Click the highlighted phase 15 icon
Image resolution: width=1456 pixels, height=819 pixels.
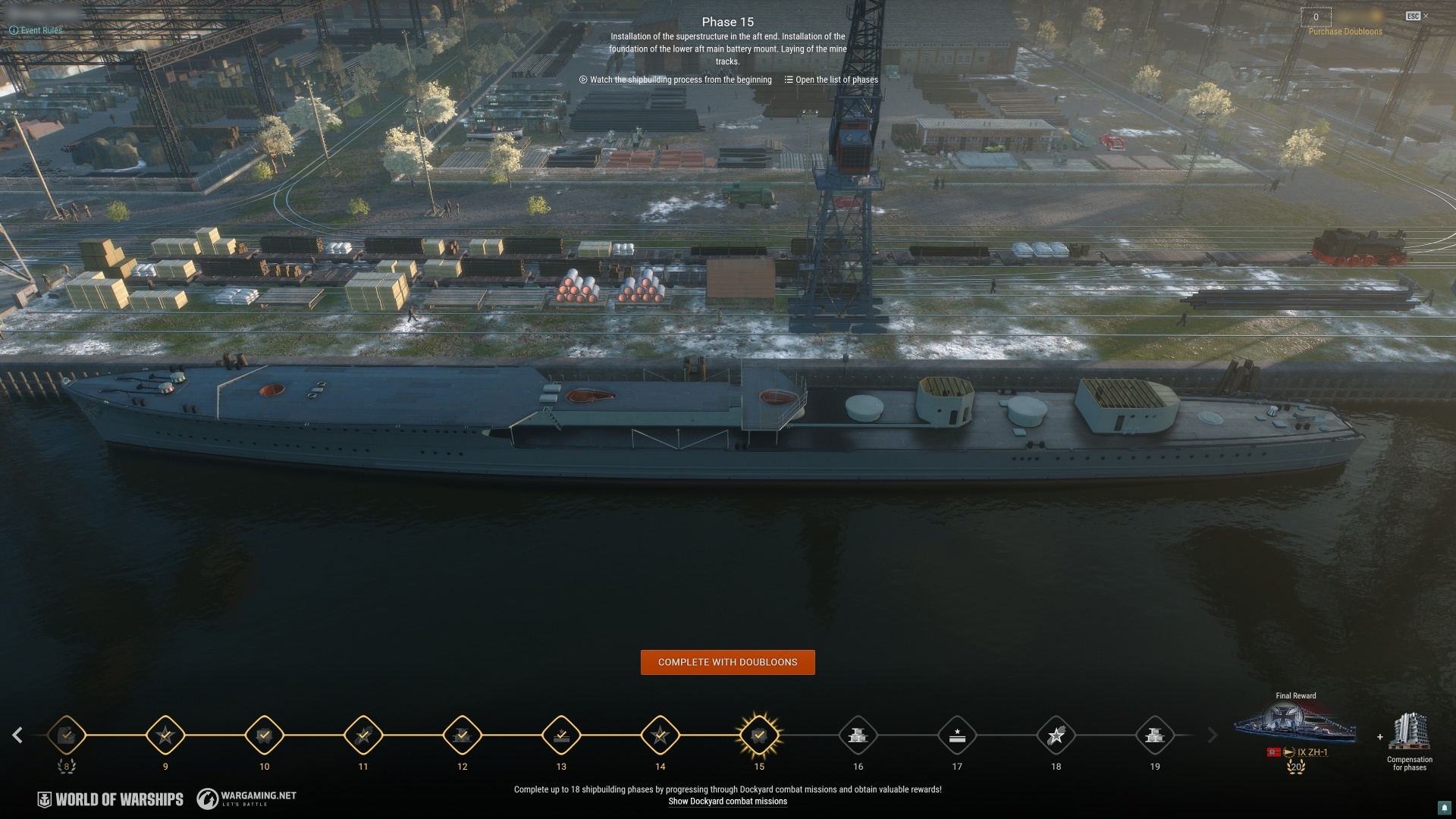pos(759,735)
